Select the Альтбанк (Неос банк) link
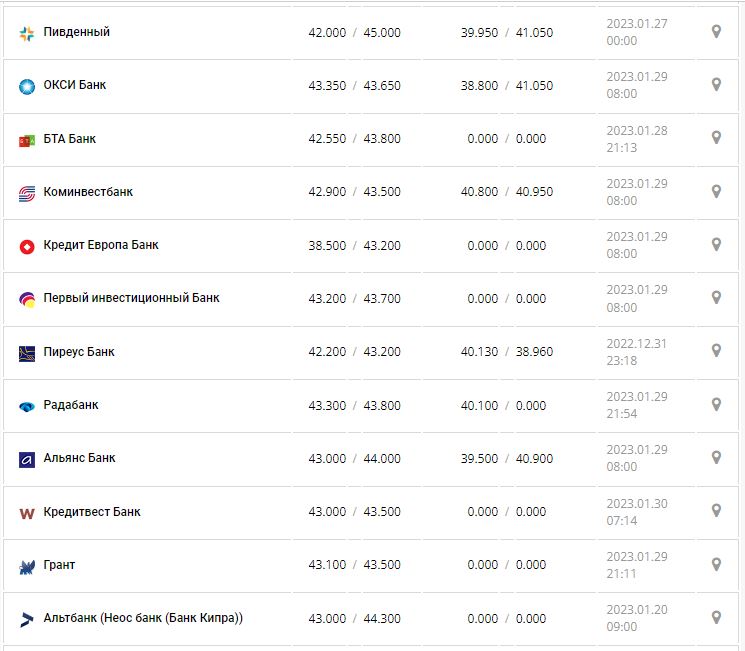Viewport: 745px width, 651px height. 143,618
